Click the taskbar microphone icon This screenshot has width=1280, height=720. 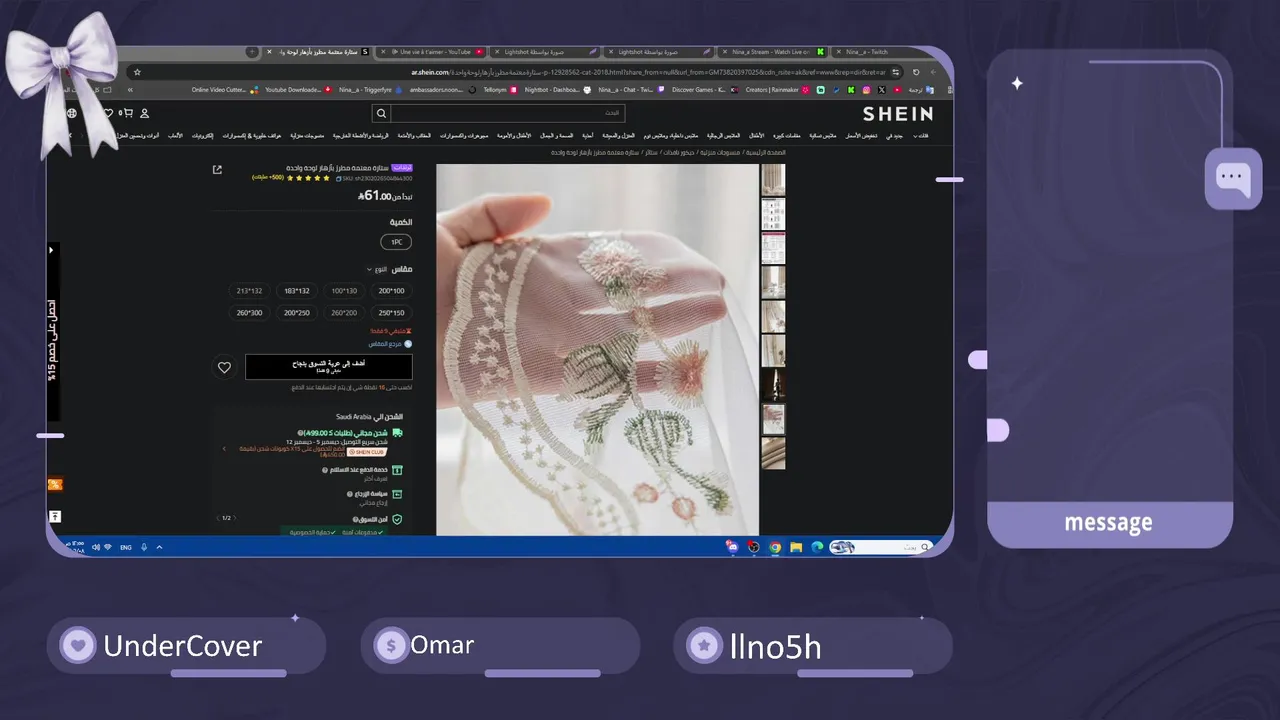[144, 547]
